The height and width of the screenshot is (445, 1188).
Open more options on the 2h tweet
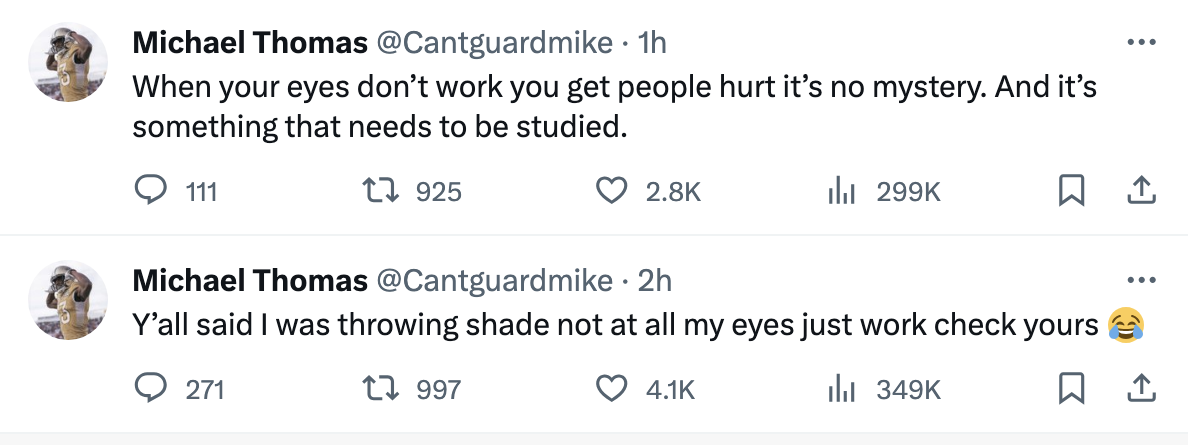pyautogui.click(x=1141, y=281)
